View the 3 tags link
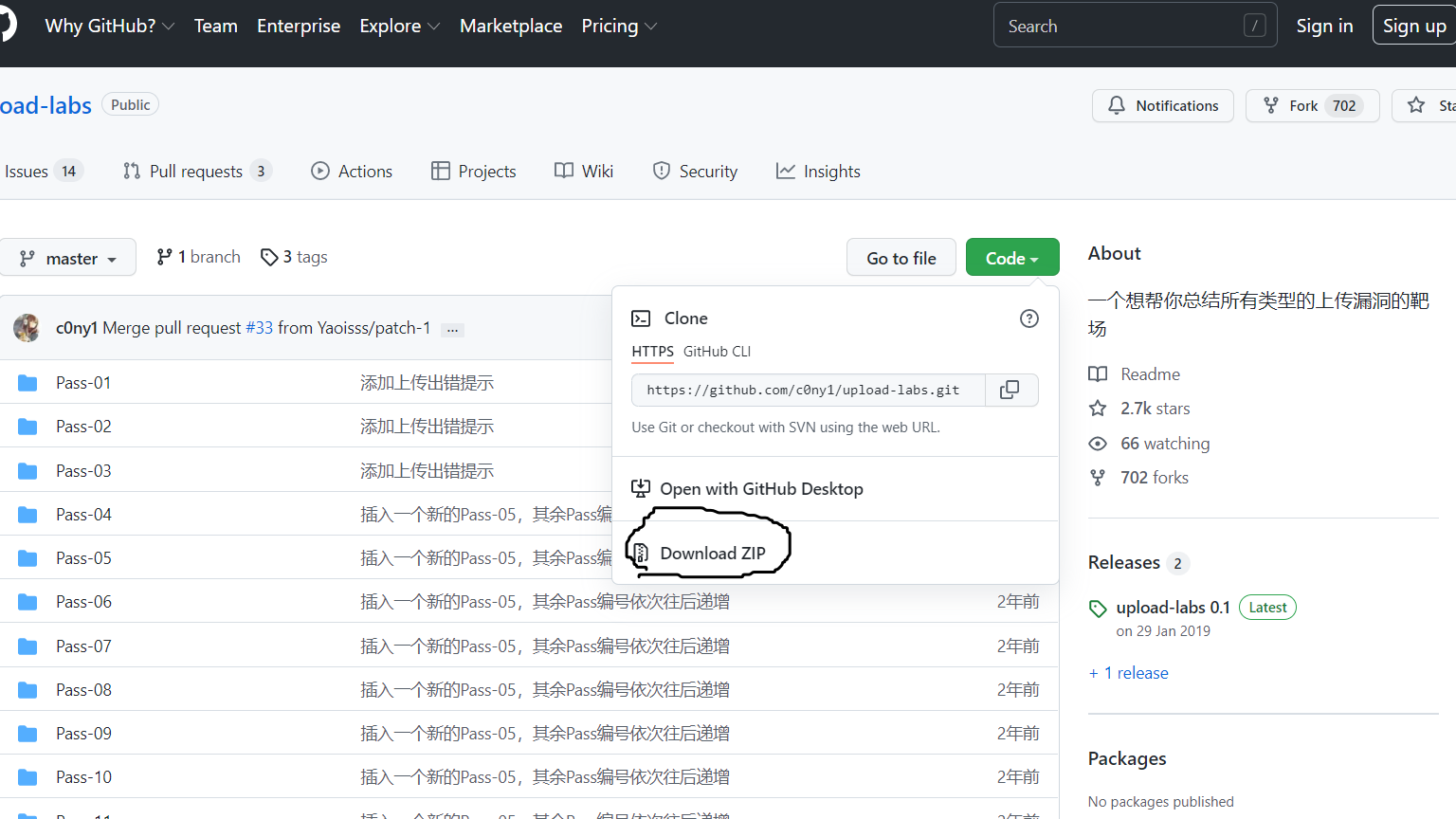This screenshot has width=1456, height=819. pos(294,257)
